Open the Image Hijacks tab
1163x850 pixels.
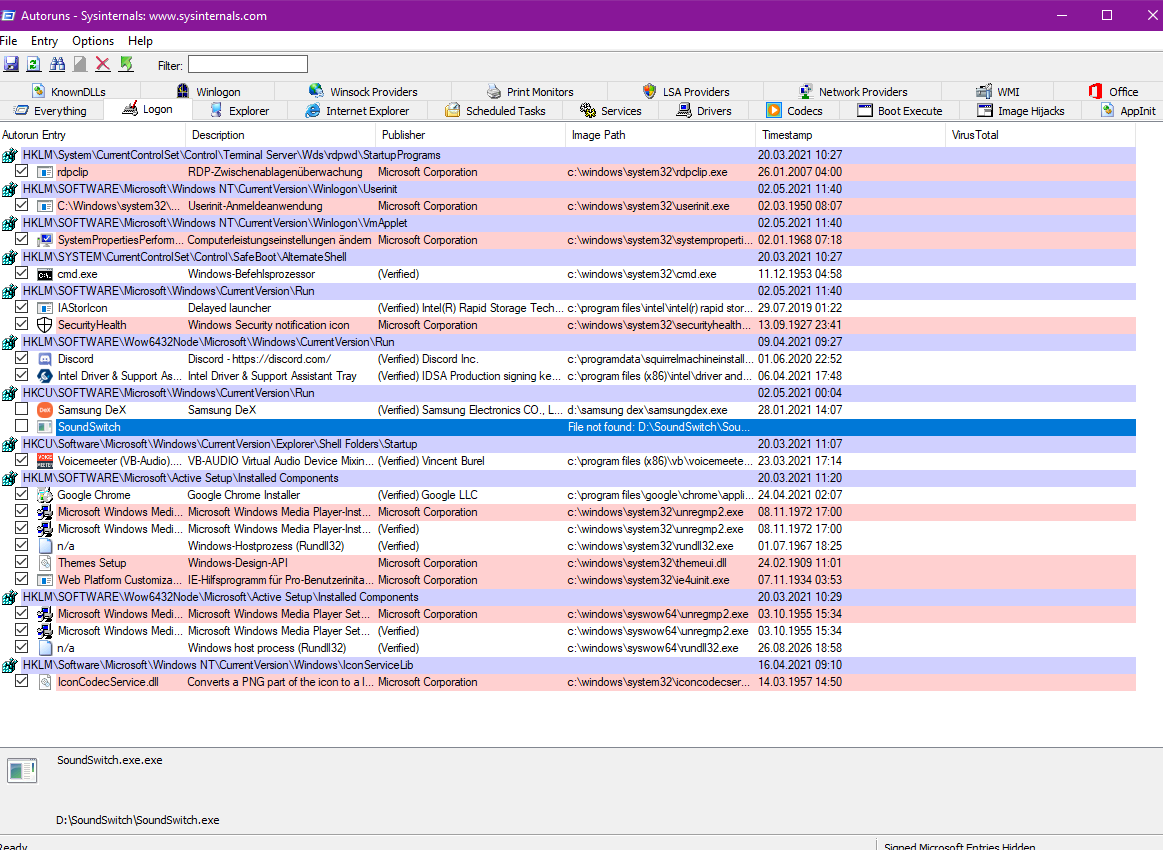(x=1021, y=111)
